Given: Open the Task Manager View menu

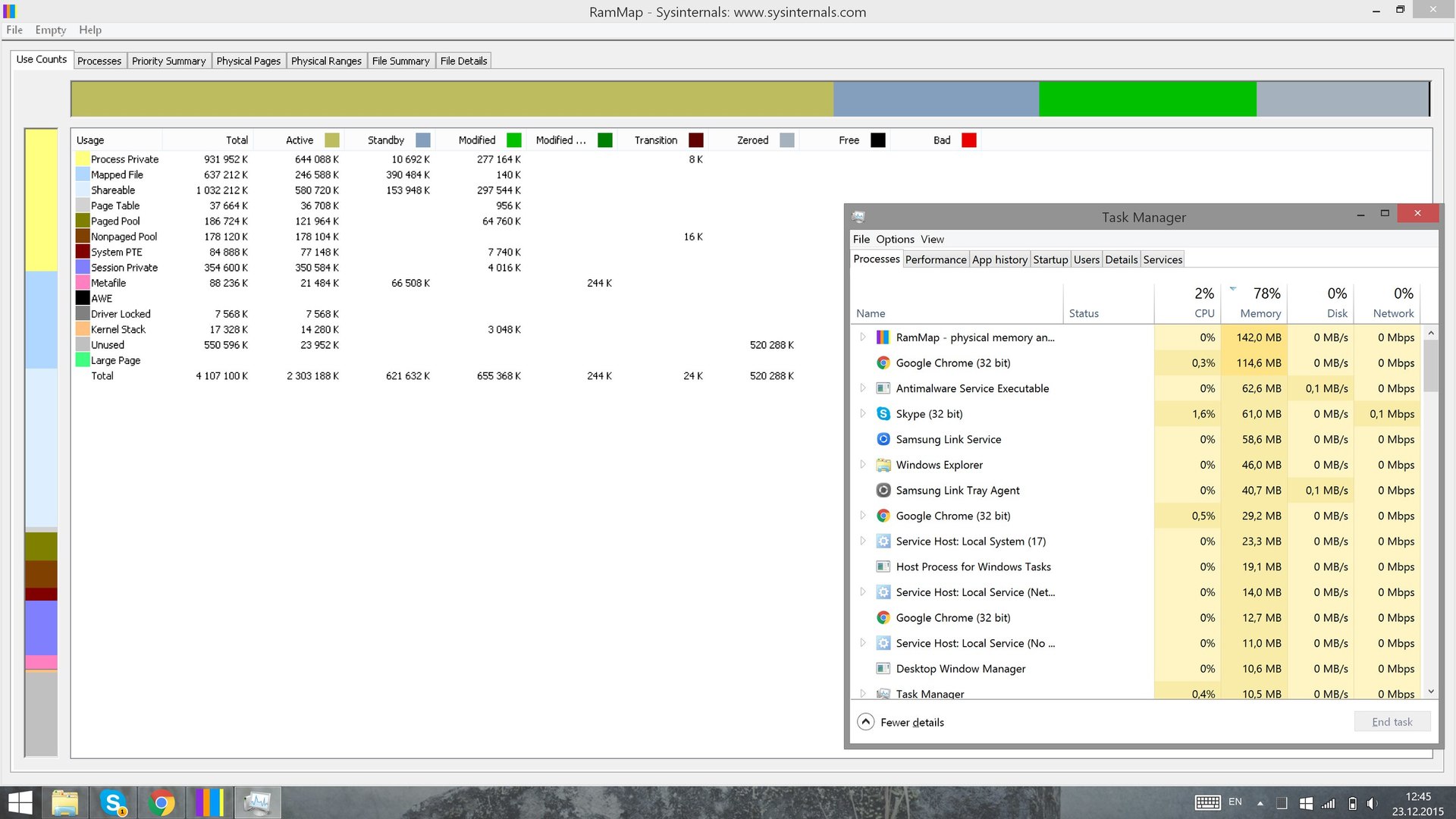Looking at the screenshot, I should 932,239.
